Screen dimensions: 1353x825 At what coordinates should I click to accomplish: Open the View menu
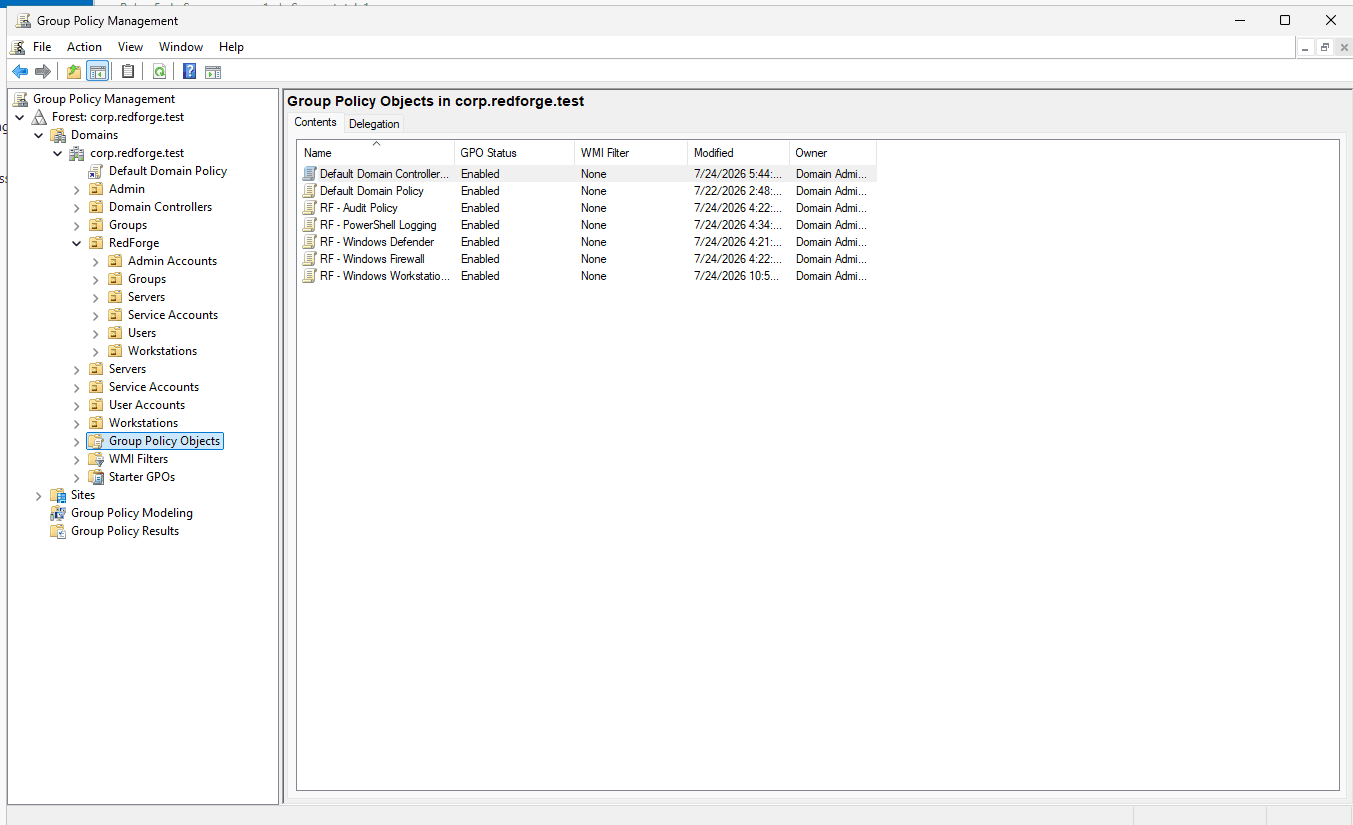coord(130,47)
